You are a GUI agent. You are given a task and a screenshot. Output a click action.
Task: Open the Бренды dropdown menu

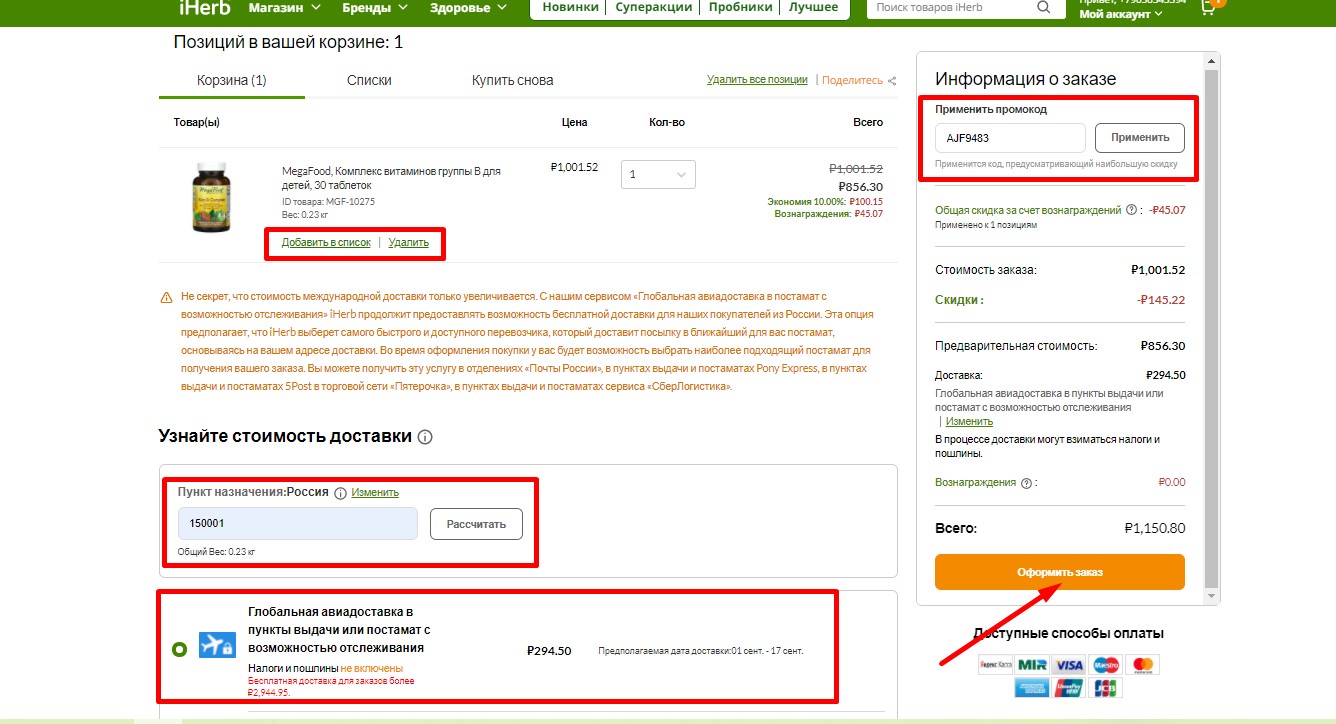(x=375, y=7)
